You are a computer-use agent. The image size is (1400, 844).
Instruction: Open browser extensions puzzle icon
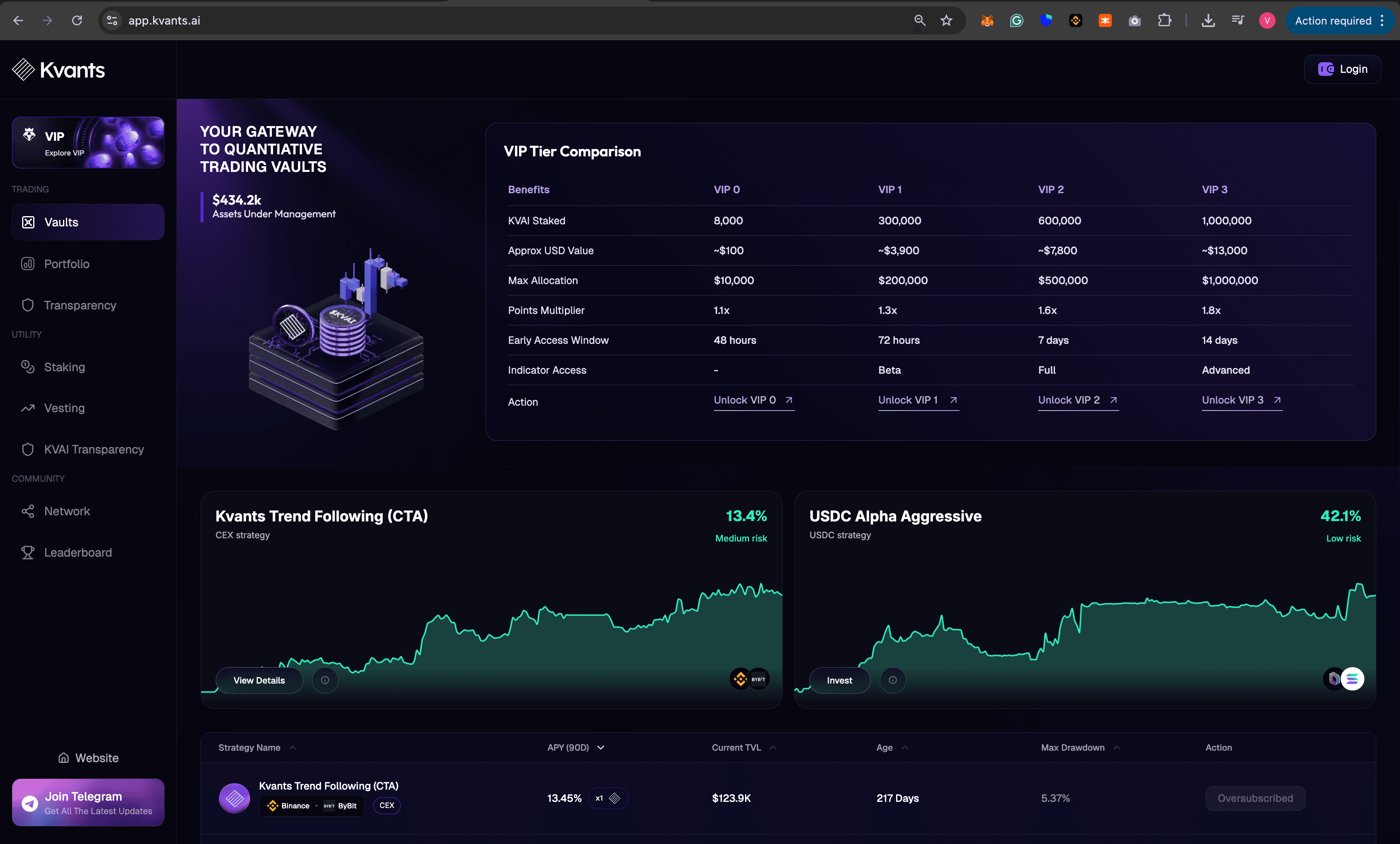(x=1164, y=20)
